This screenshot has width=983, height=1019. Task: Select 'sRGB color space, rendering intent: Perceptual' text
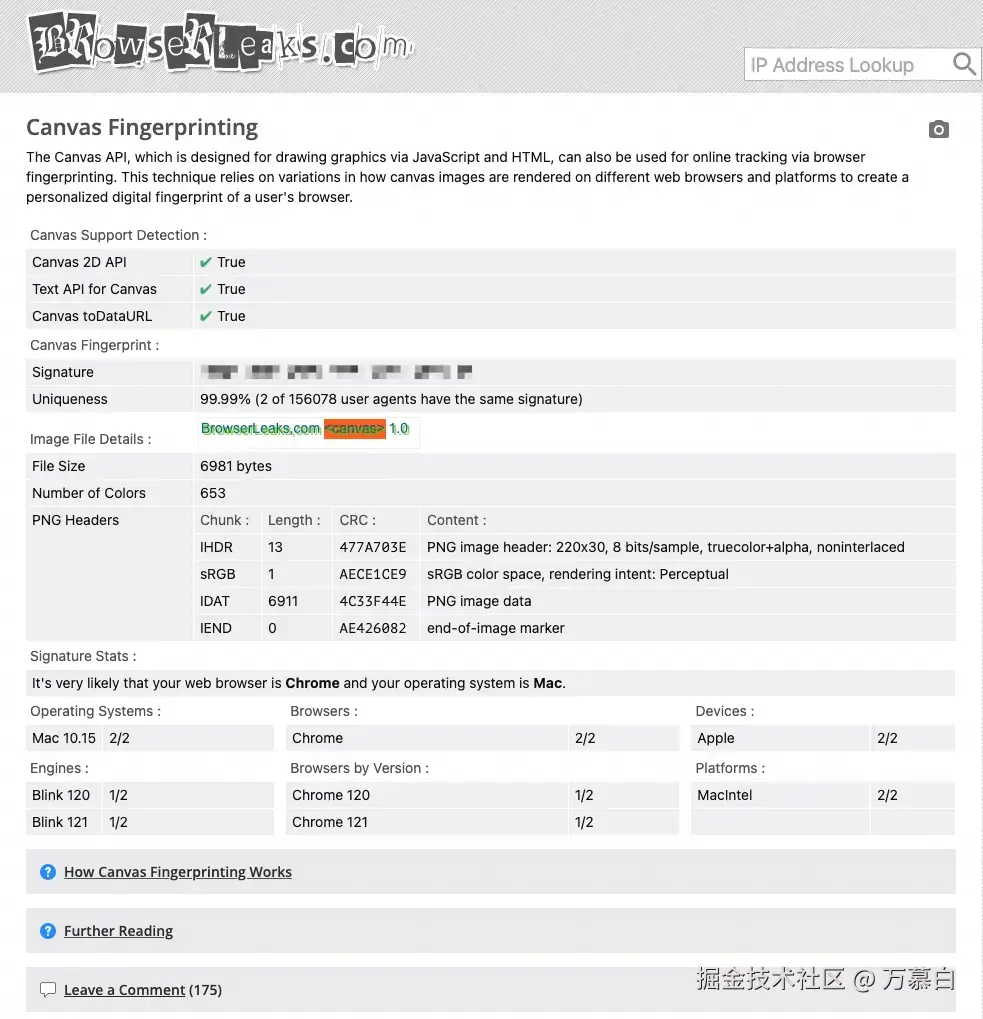[578, 574]
